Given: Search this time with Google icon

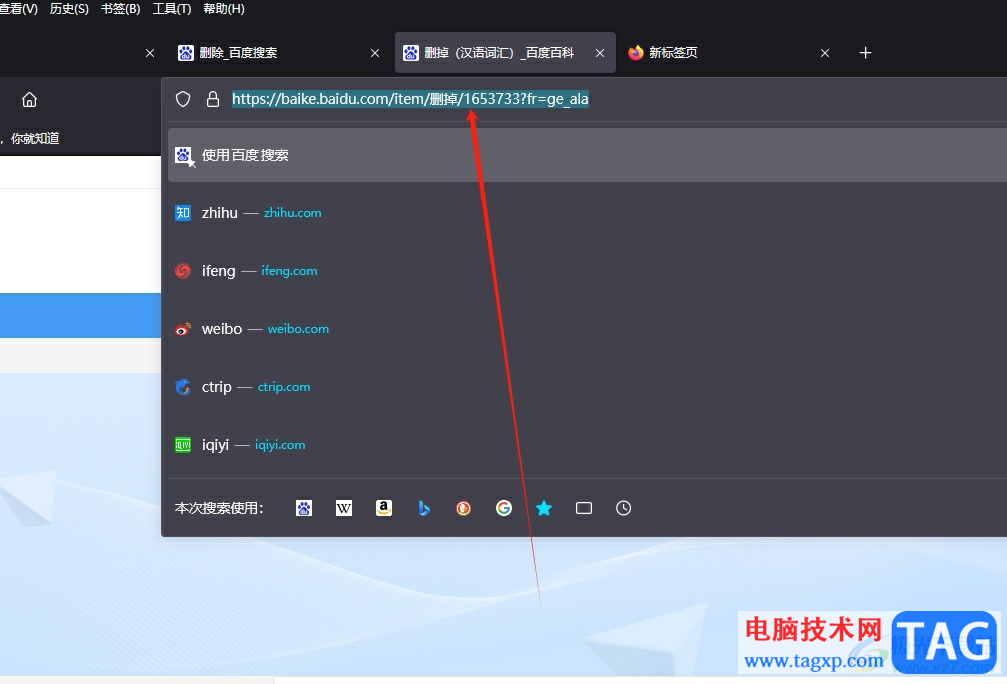Looking at the screenshot, I should 504,508.
